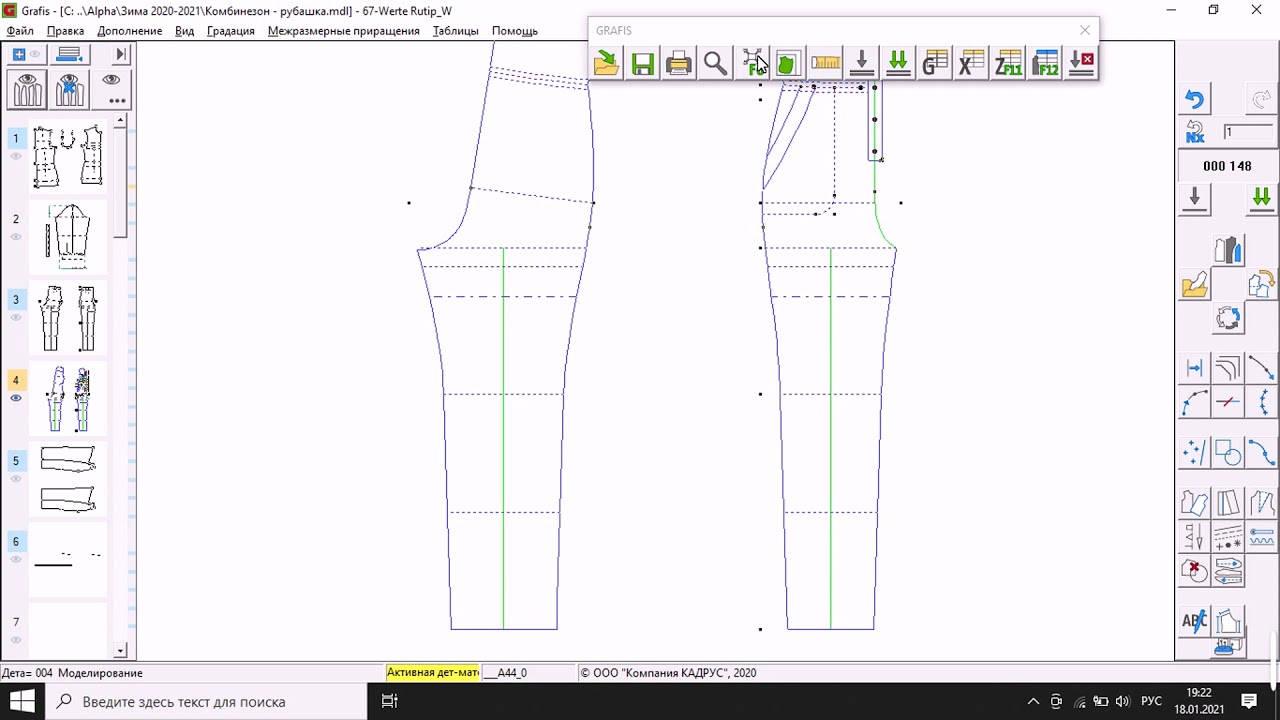
Task: Click the piece list layout icon
Action: [69, 54]
